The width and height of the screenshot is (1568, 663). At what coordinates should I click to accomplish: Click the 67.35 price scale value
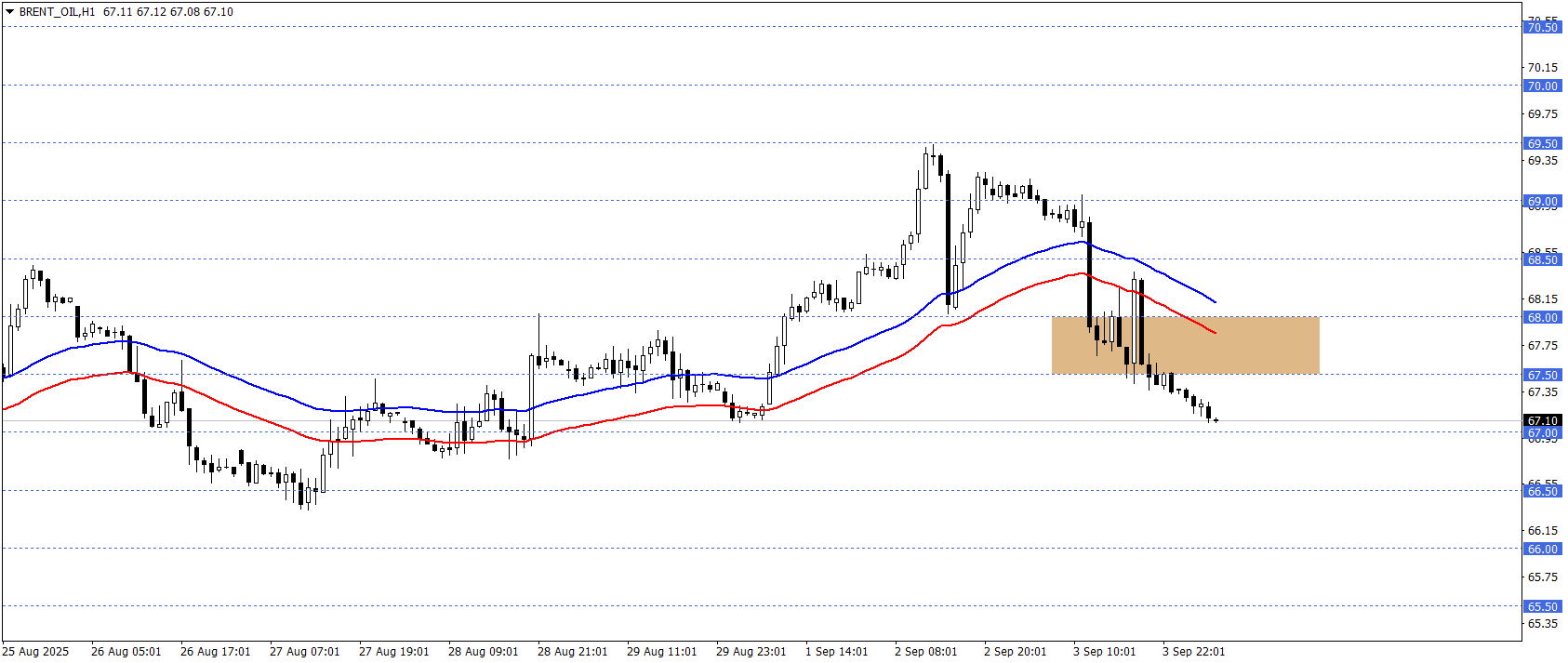[1543, 392]
